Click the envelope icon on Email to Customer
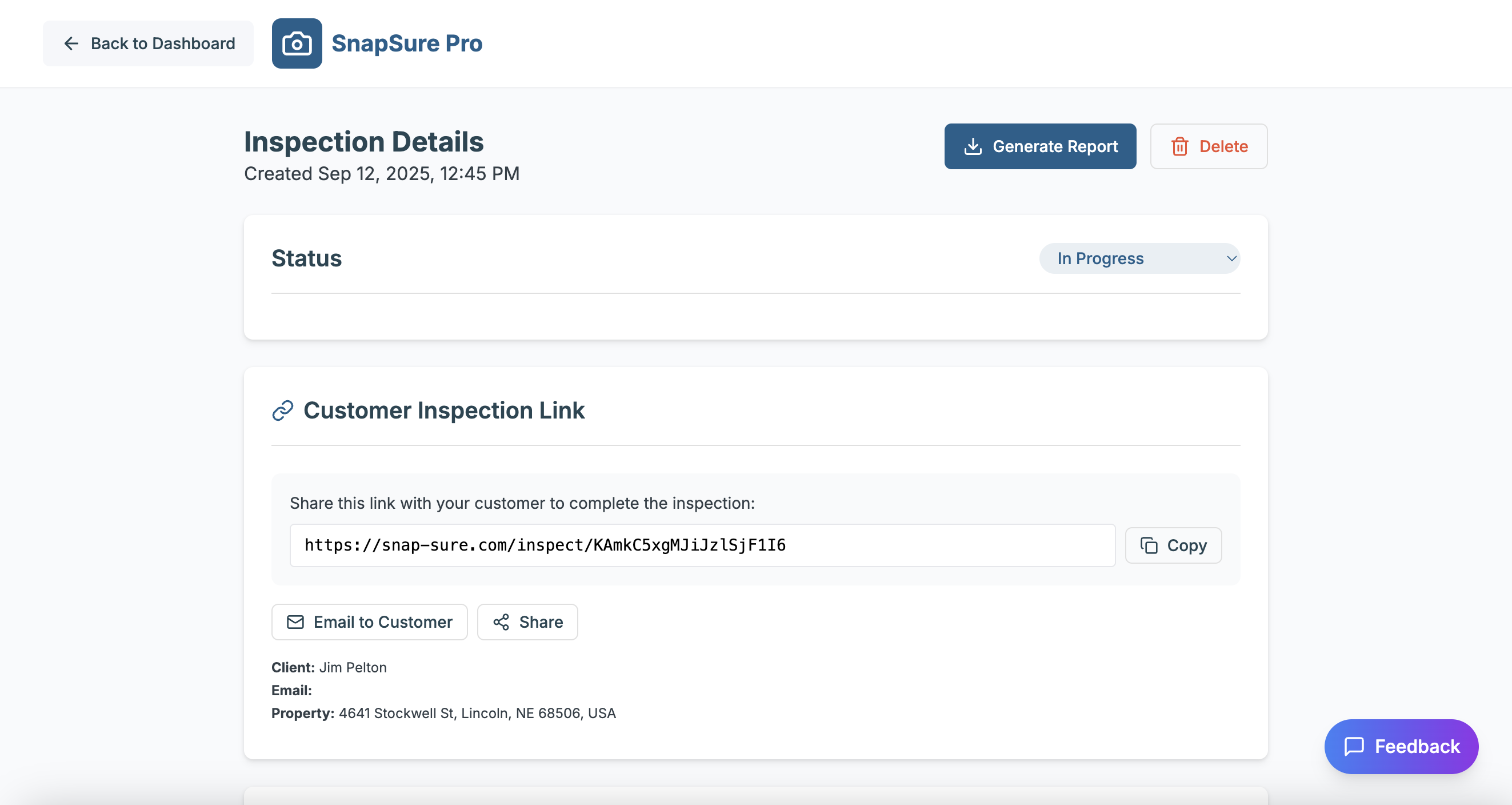 click(x=295, y=622)
